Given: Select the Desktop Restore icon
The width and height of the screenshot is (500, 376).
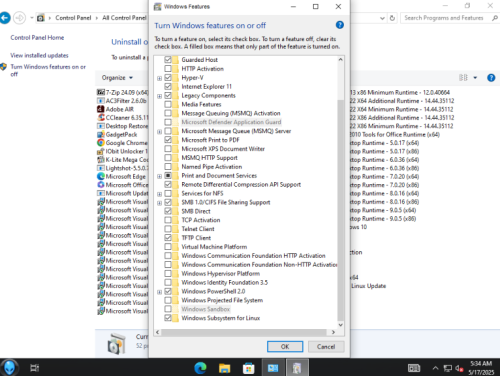Looking at the screenshot, I should (x=101, y=126).
